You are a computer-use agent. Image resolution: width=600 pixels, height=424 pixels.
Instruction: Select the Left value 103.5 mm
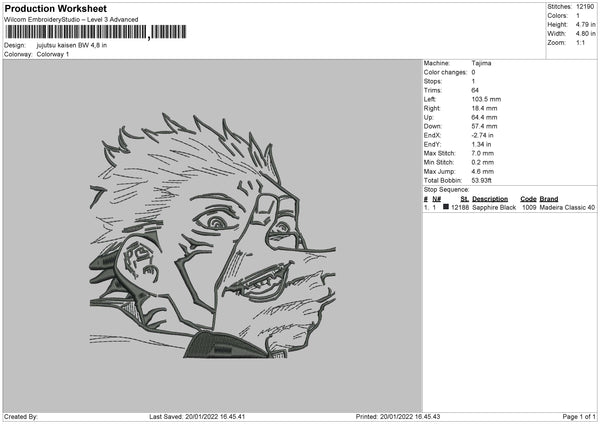click(486, 99)
